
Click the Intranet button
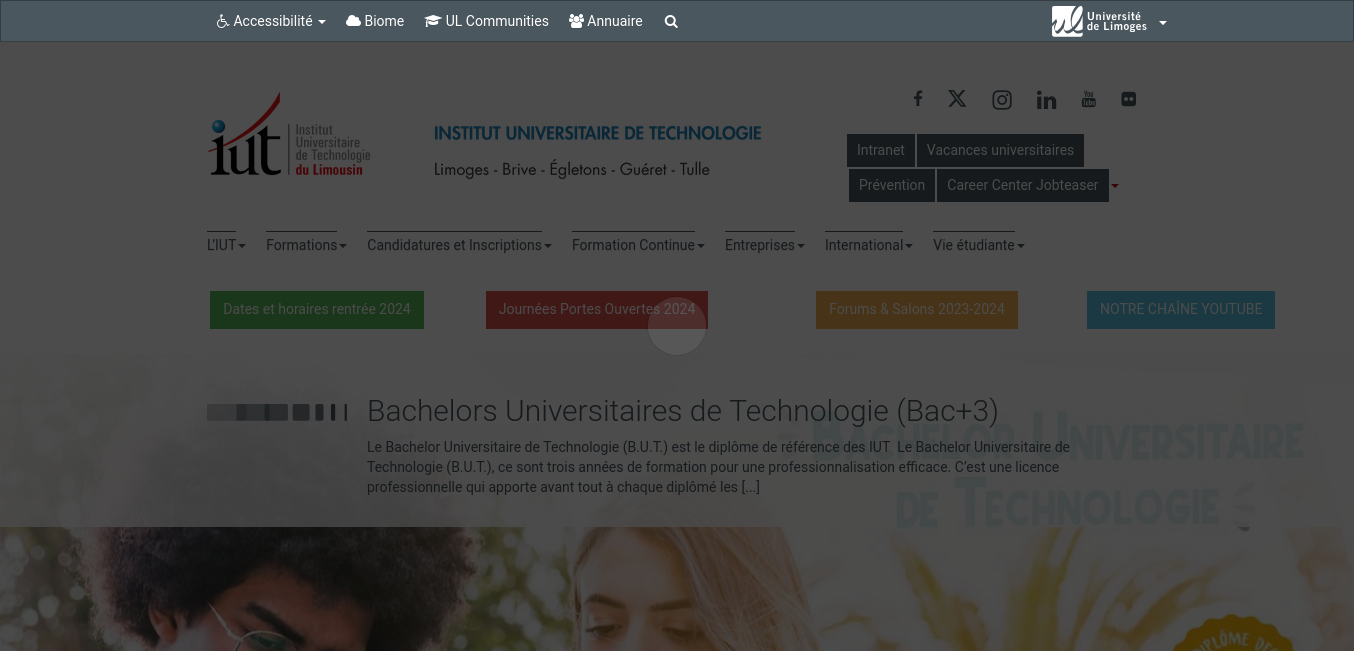(881, 150)
